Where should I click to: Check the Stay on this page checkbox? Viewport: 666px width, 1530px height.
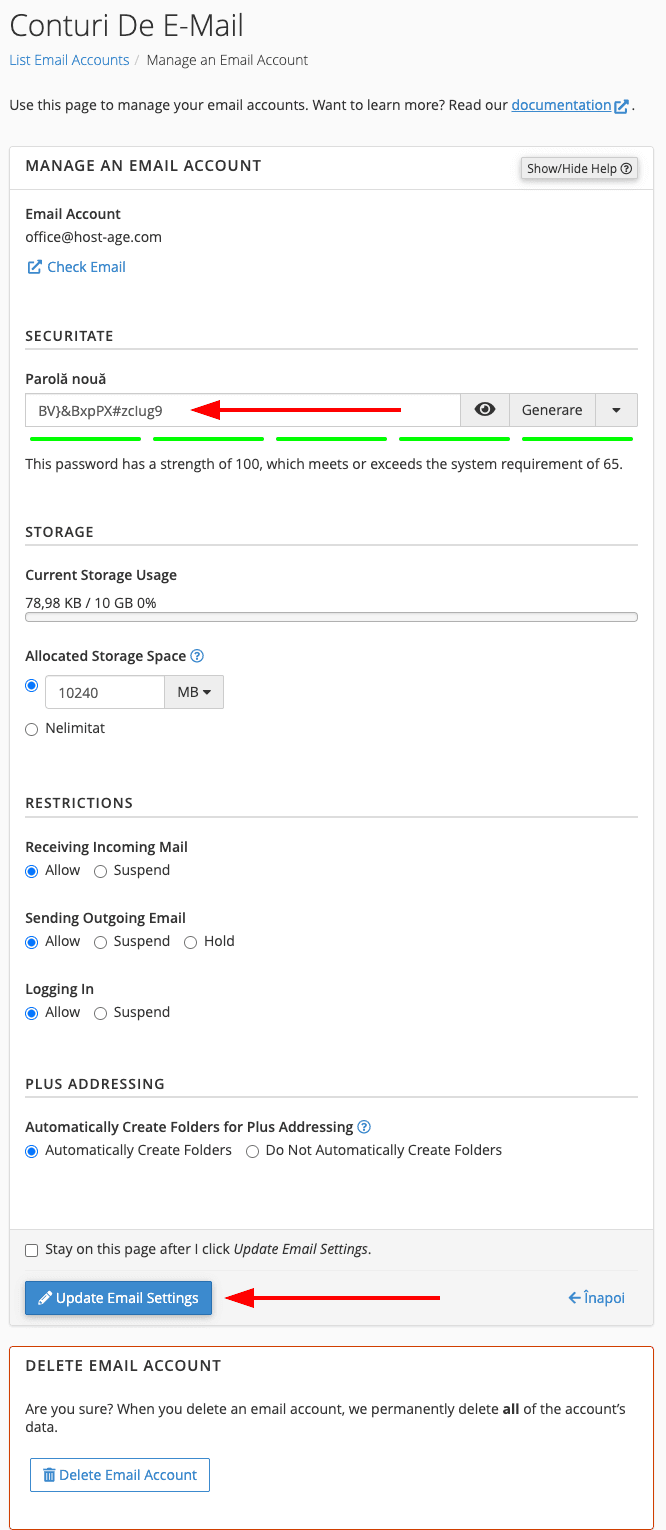(32, 1250)
